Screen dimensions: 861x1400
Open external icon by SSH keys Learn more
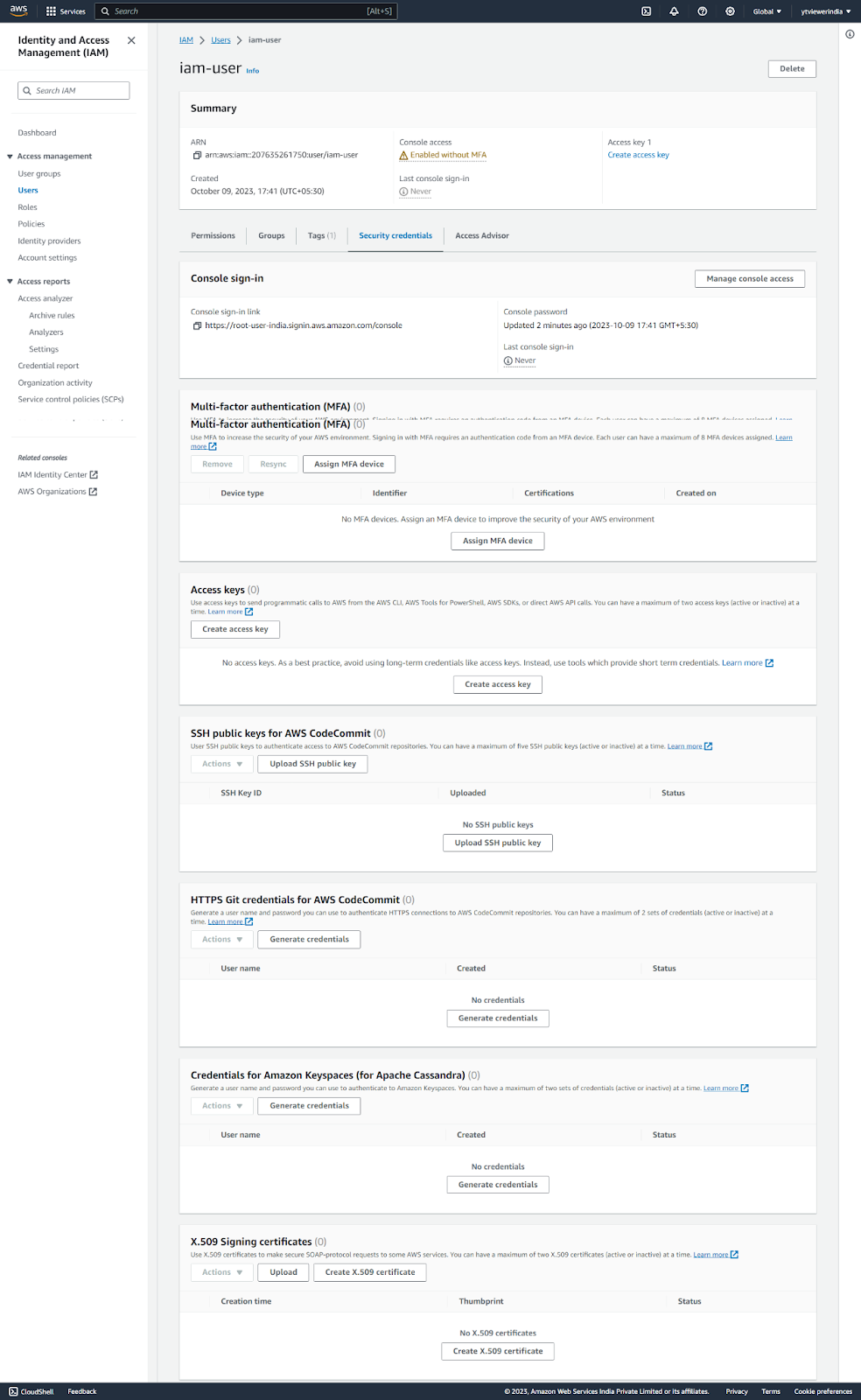(x=709, y=746)
